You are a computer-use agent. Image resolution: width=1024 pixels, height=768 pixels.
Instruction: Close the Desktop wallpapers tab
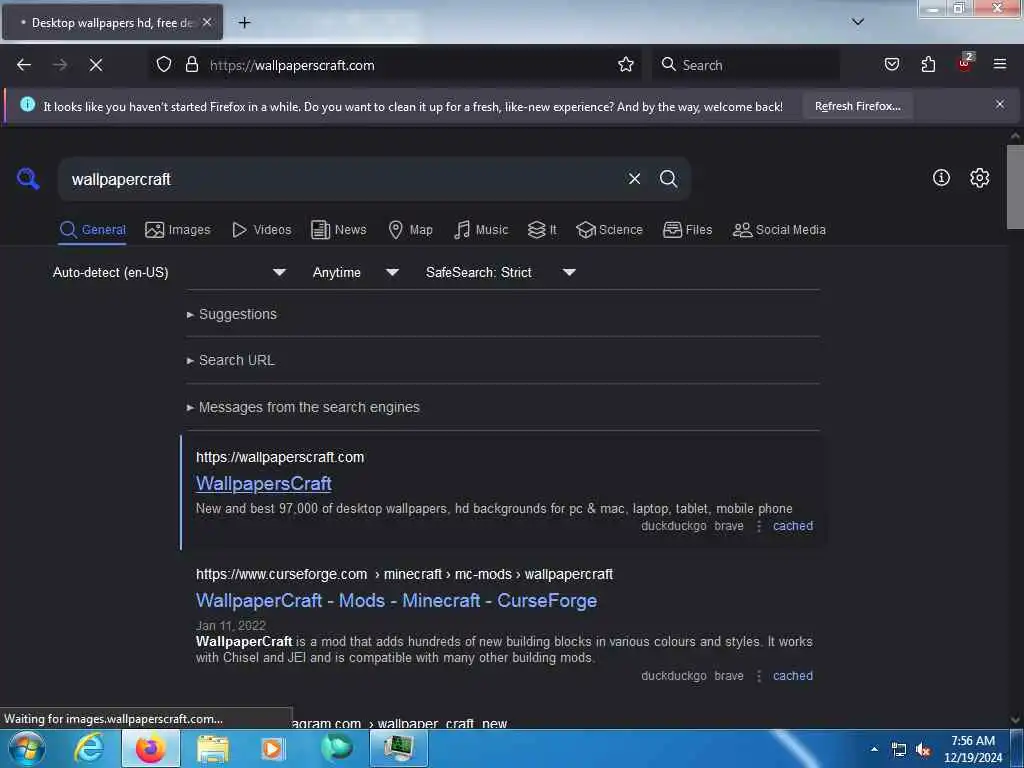tap(207, 22)
